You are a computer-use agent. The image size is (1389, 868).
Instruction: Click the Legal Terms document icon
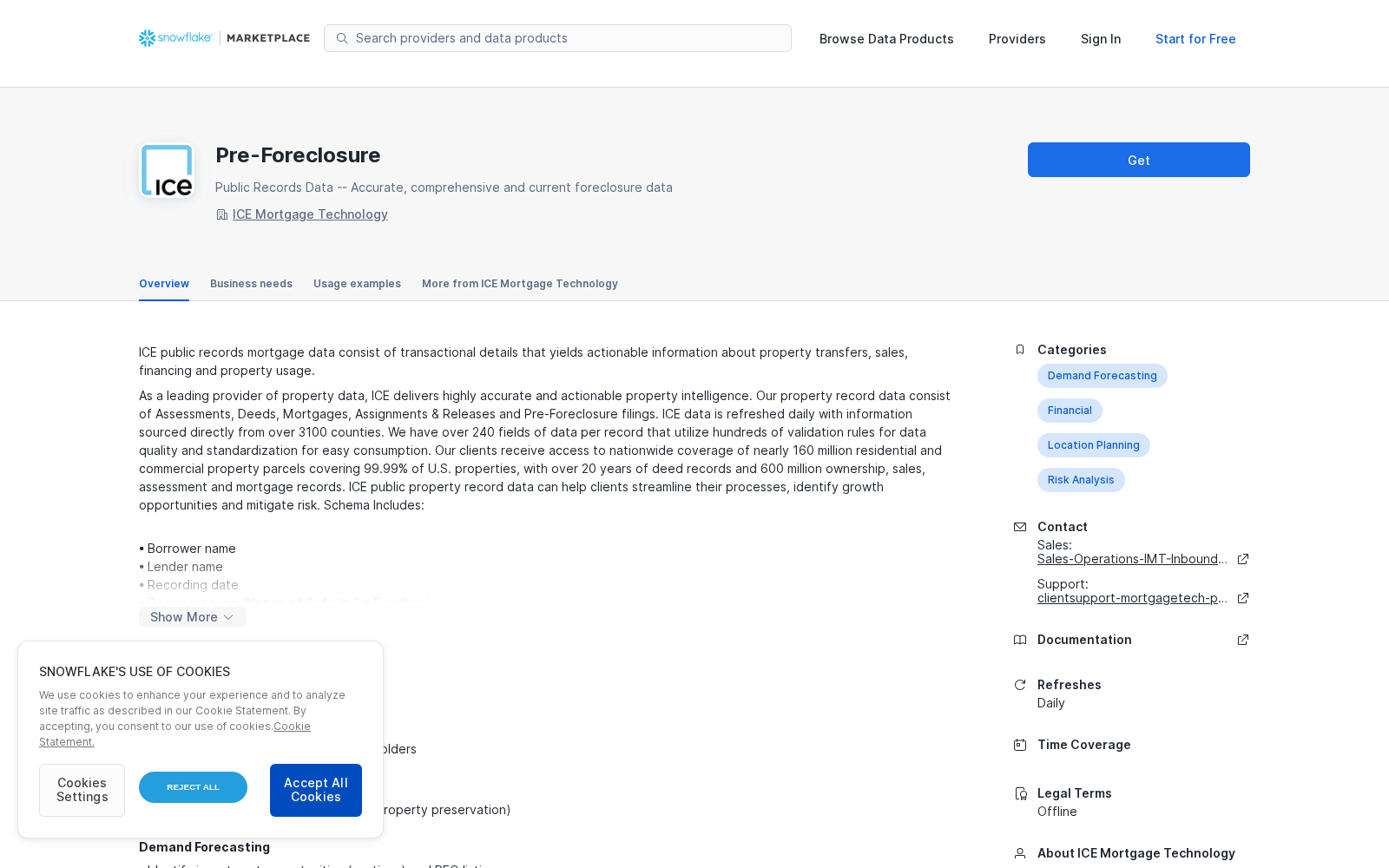[x=1020, y=793]
